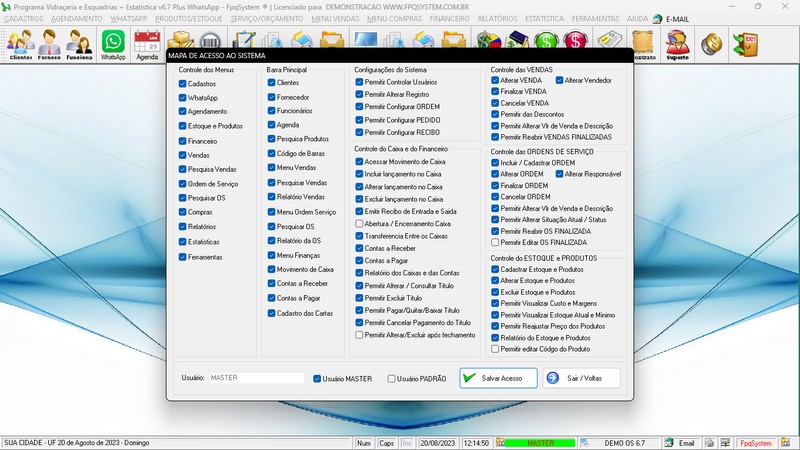The image size is (800, 450).
Task: Click the clipboard with pen toolbar icon
Action: pyautogui.click(x=244, y=40)
